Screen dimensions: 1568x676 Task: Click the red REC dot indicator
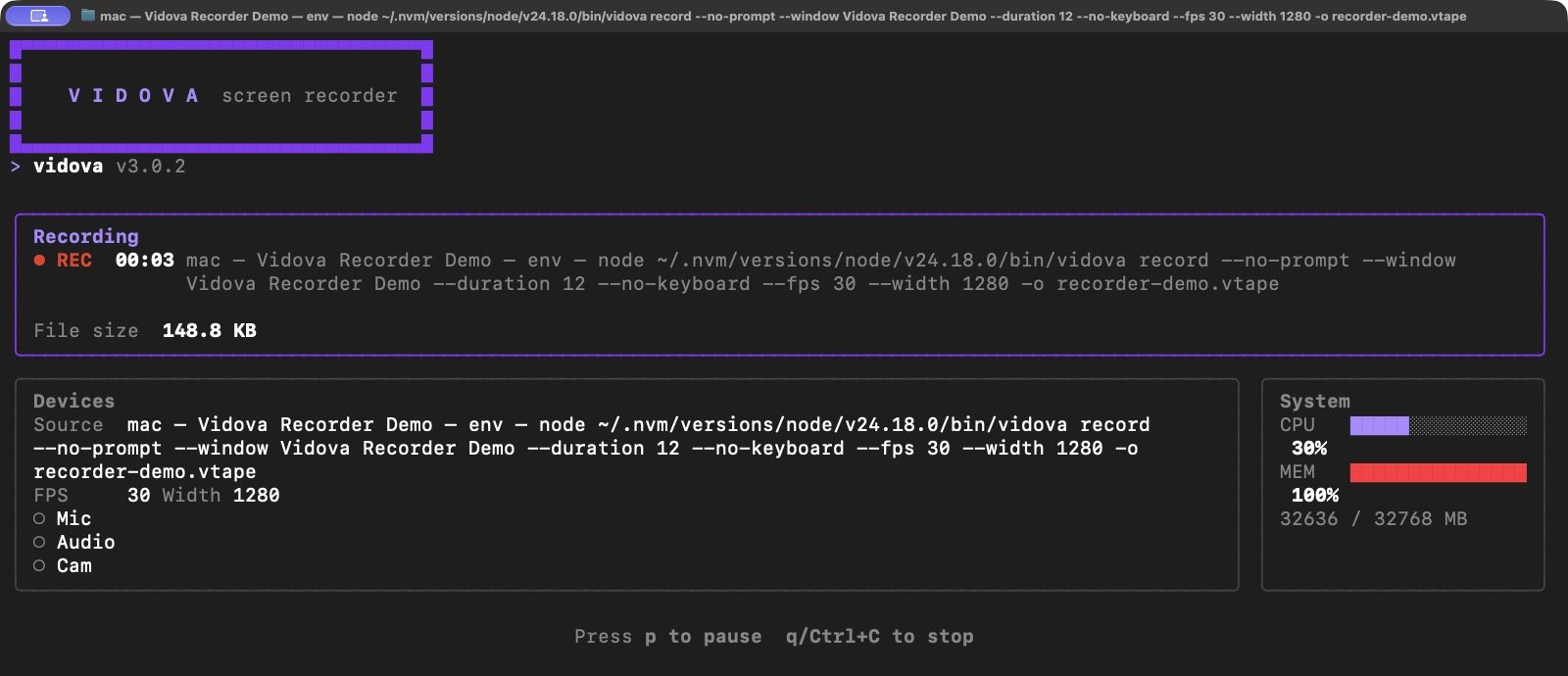point(39,261)
